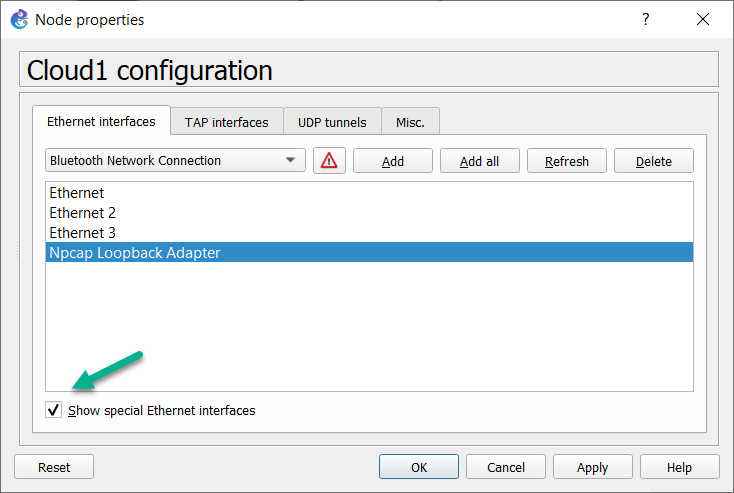The height and width of the screenshot is (493, 734).
Task: Switch to the TAP interfaces tab
Action: click(x=227, y=122)
